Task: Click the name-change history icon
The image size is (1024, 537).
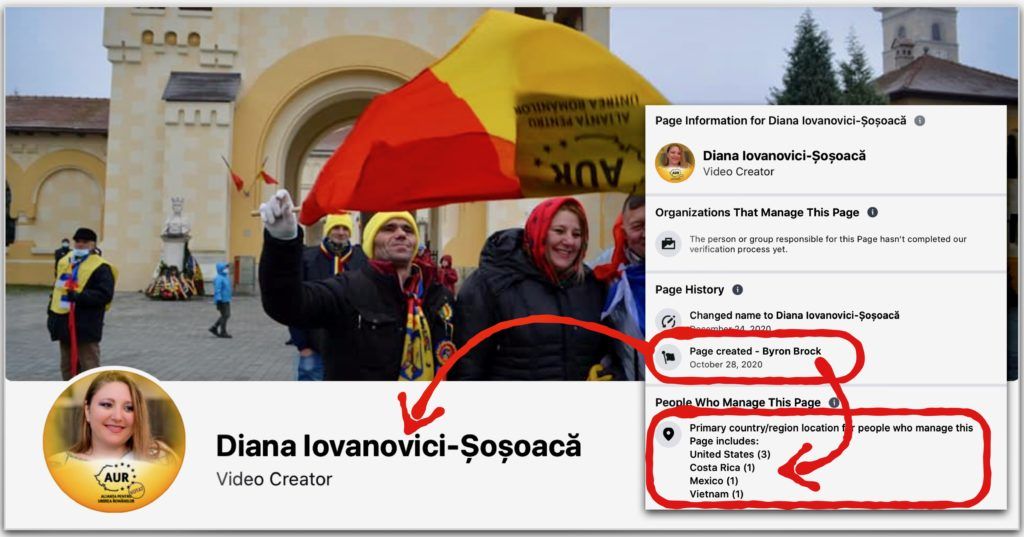Action: pyautogui.click(x=668, y=320)
